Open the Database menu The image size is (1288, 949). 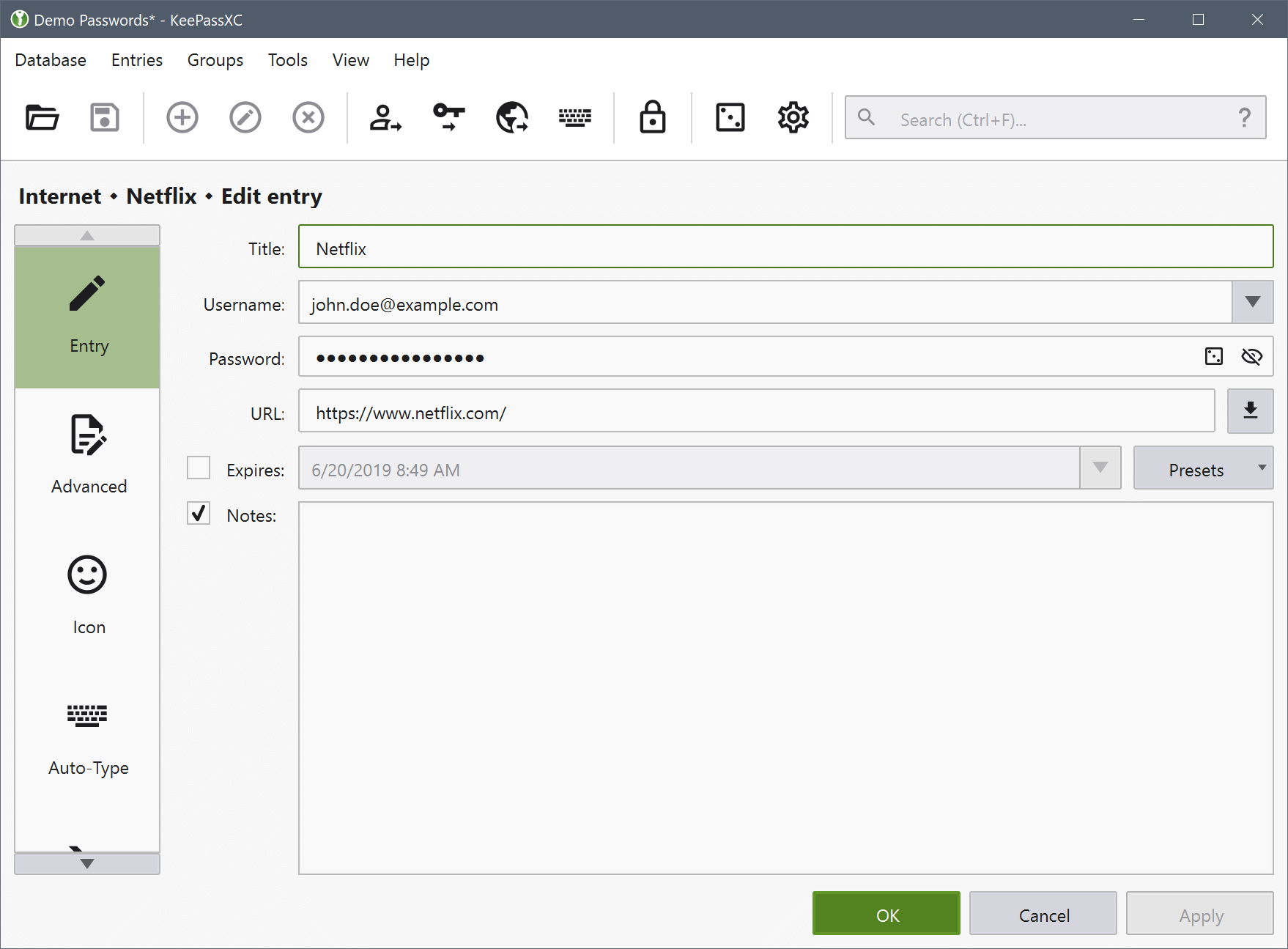pyautogui.click(x=50, y=60)
